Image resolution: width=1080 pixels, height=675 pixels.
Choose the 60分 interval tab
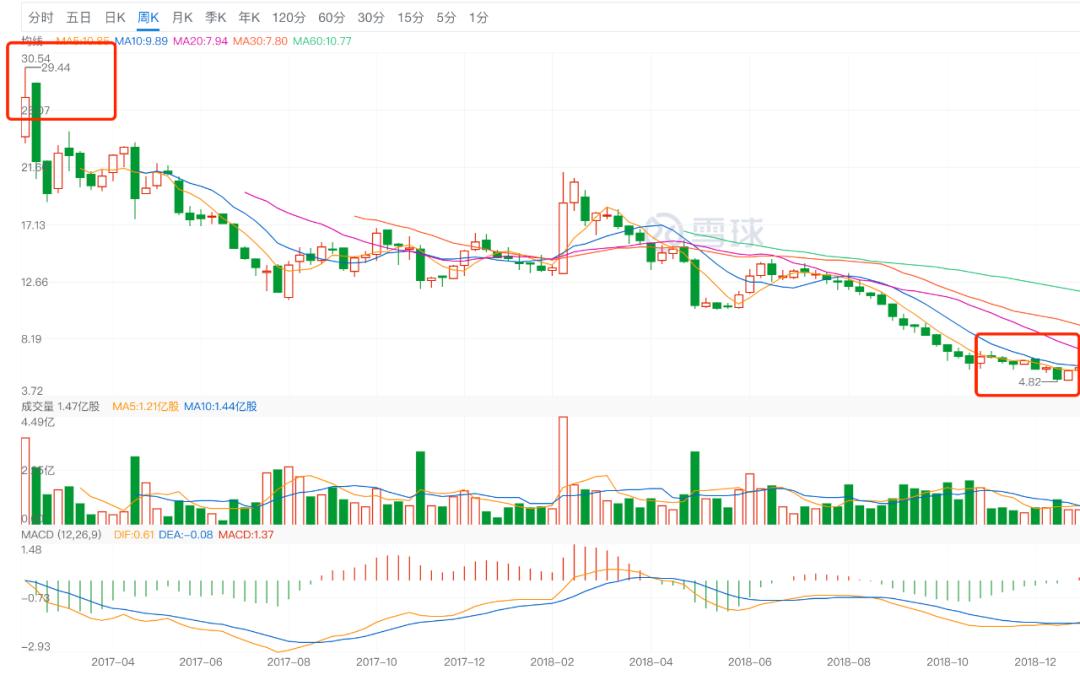pyautogui.click(x=332, y=18)
